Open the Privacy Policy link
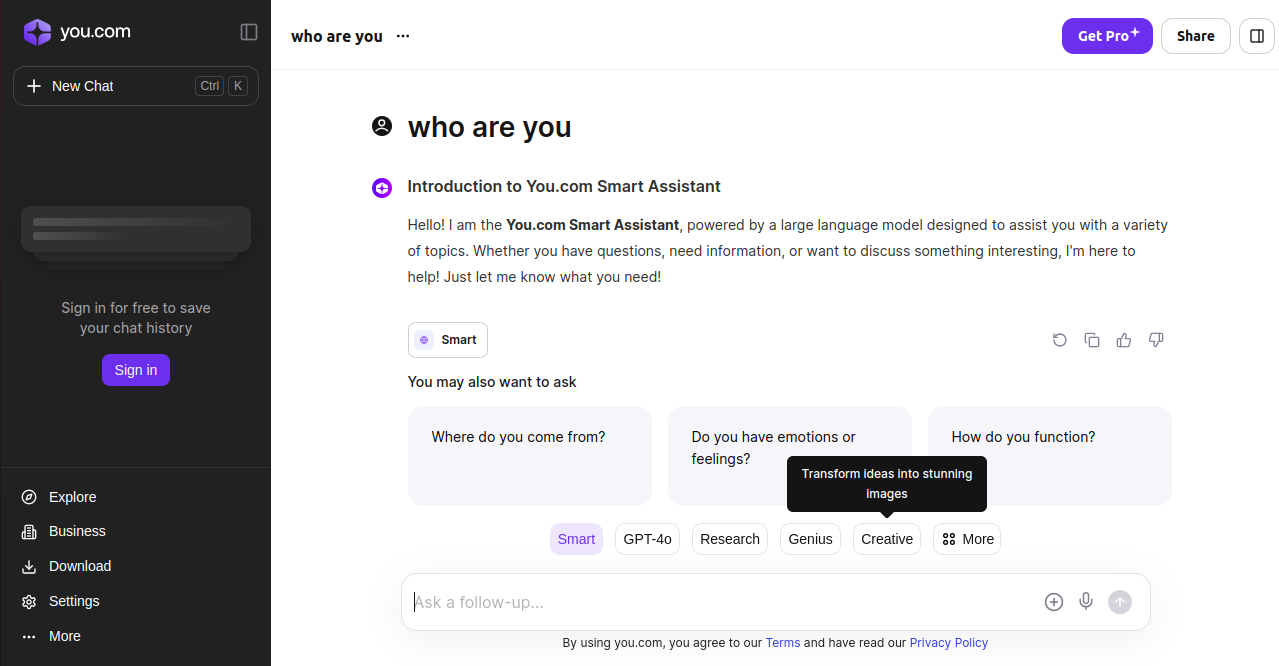 point(948,643)
